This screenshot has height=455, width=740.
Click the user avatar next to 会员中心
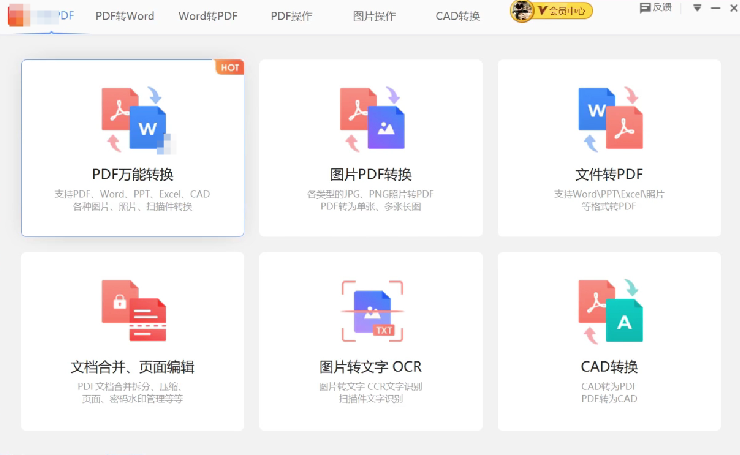point(521,11)
